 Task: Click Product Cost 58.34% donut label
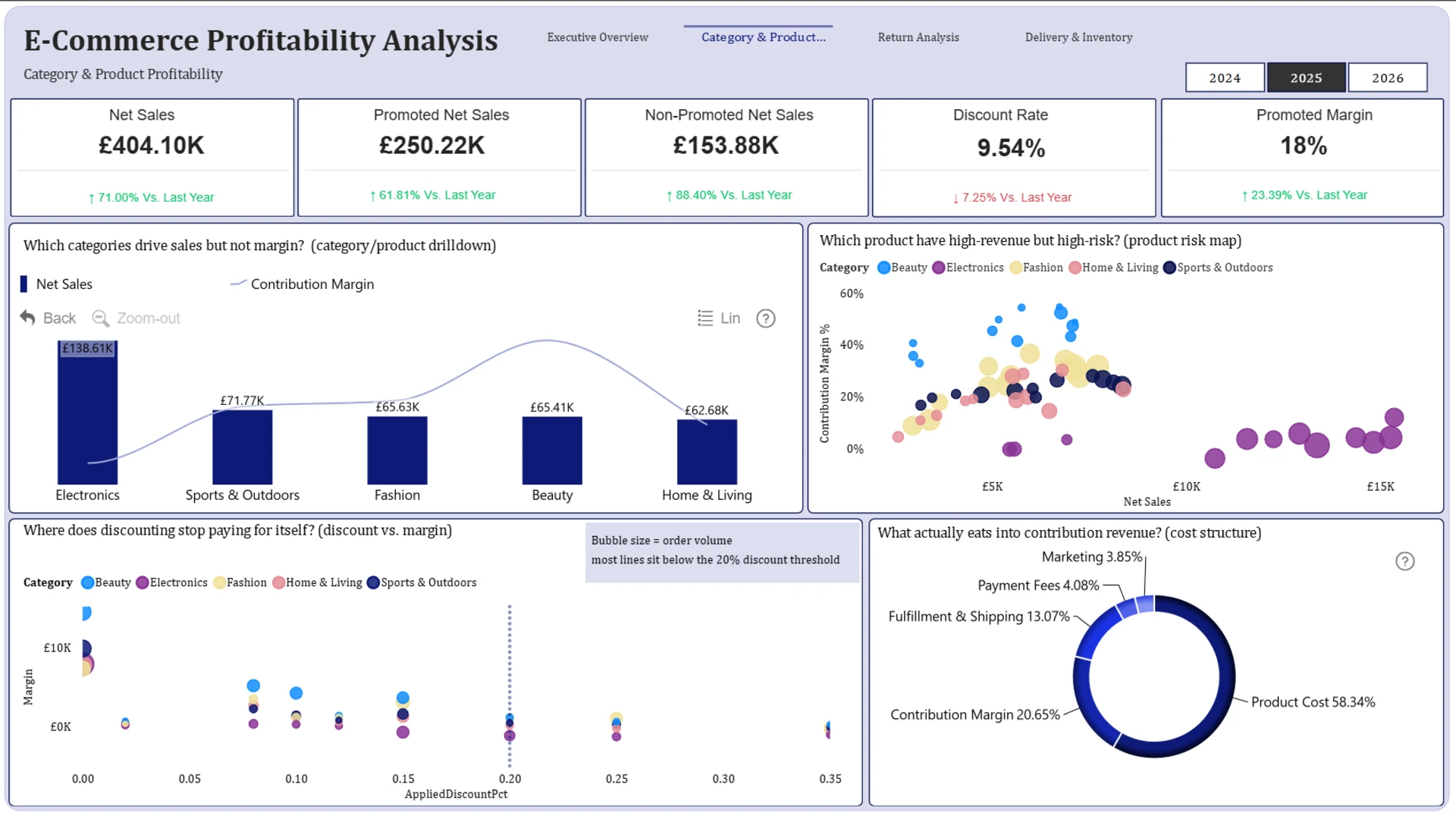point(1313,702)
